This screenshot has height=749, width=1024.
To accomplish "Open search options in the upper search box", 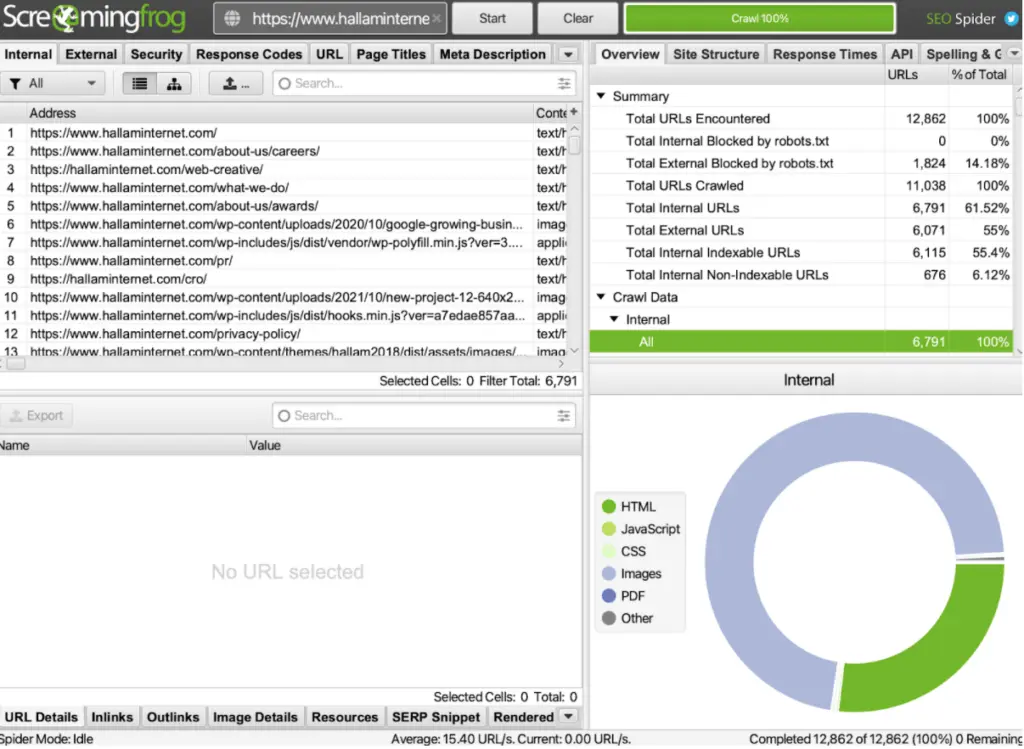I will (x=564, y=84).
